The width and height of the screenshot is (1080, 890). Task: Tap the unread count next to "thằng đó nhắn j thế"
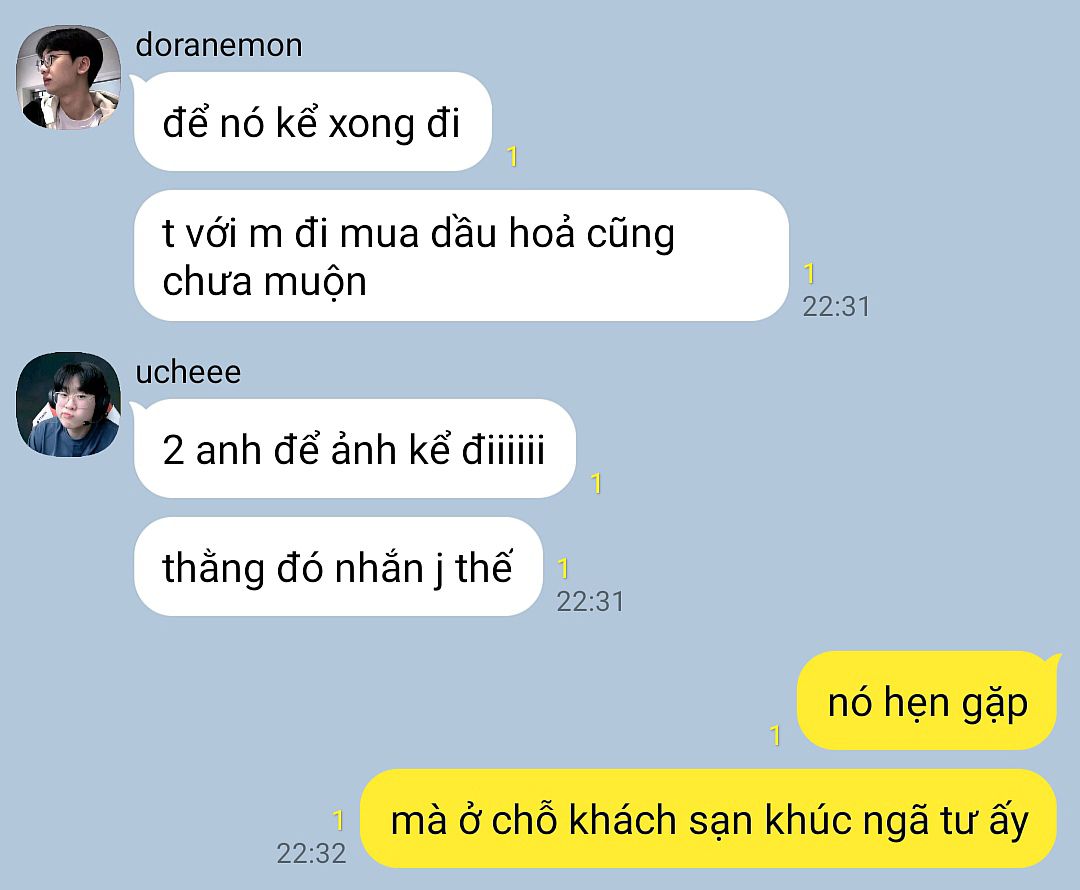click(x=563, y=568)
